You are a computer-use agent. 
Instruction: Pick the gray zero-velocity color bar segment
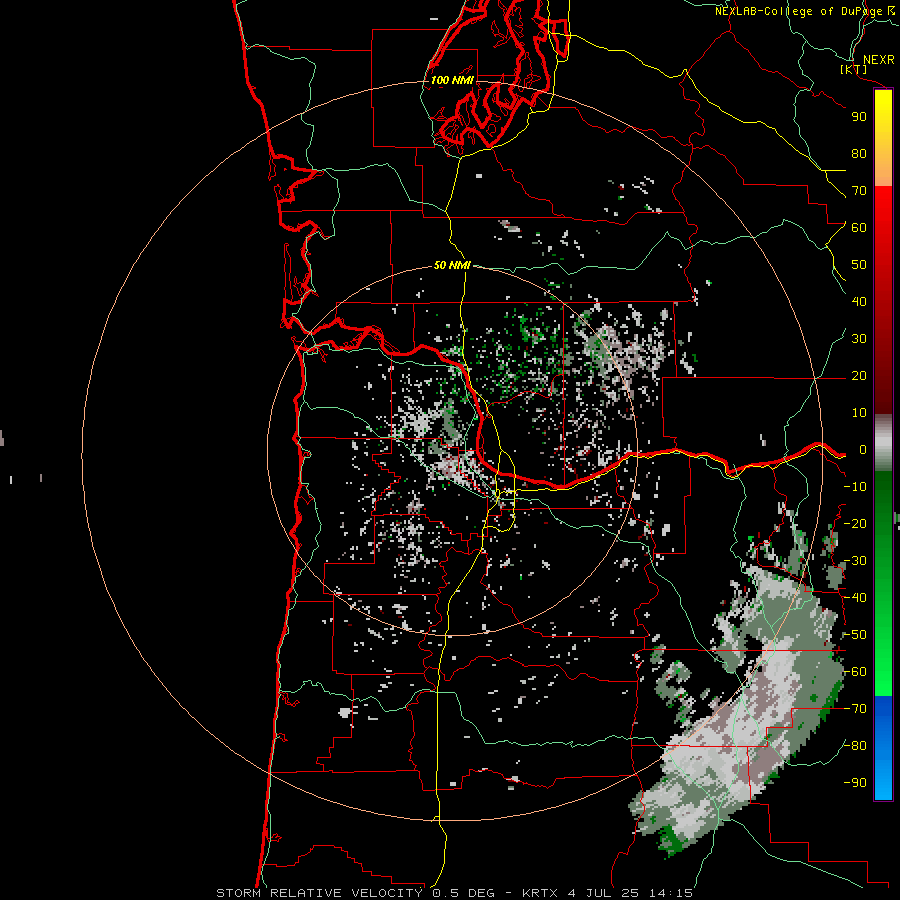883,443
